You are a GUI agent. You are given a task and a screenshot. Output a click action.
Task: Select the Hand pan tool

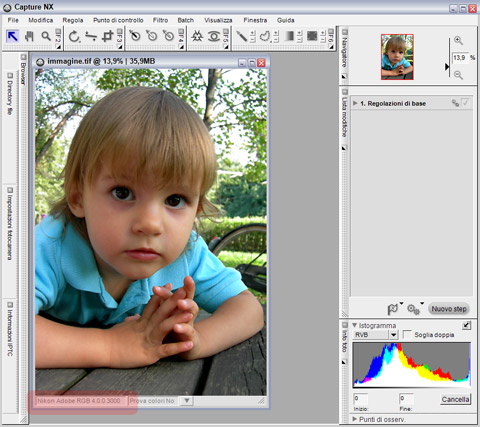29,36
